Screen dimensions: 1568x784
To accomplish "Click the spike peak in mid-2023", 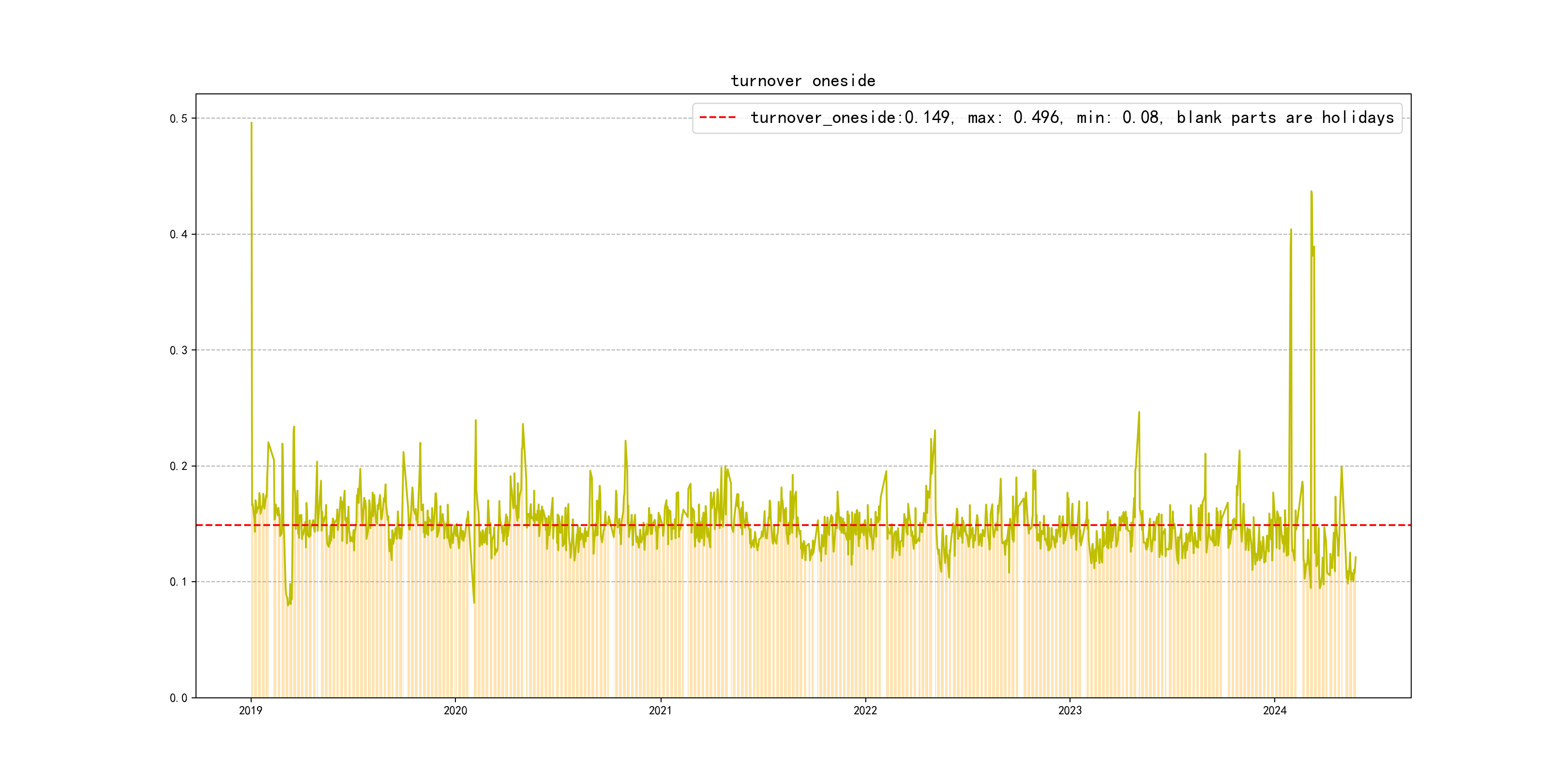I will [x=1139, y=413].
